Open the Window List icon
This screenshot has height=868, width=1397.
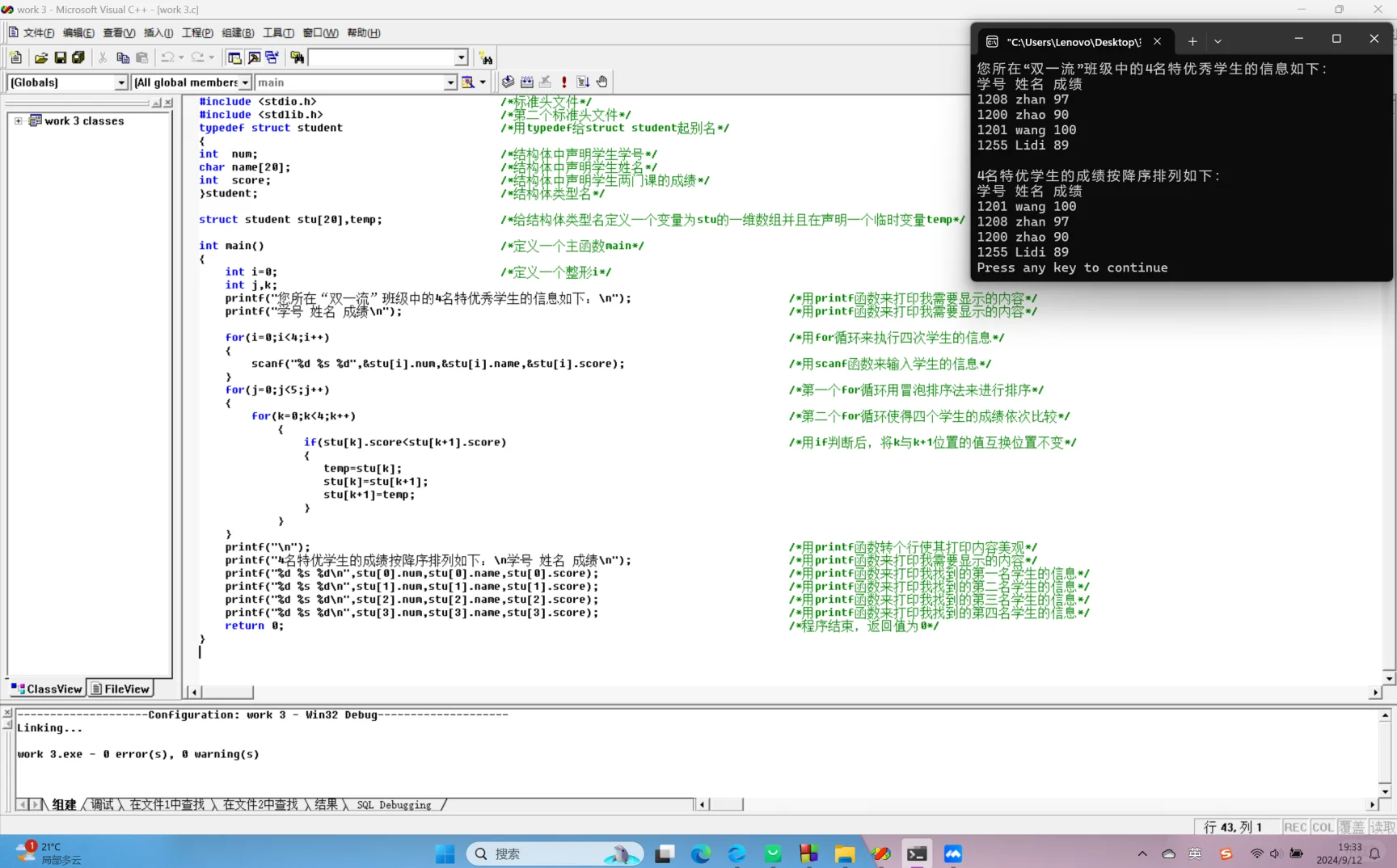tap(272, 57)
